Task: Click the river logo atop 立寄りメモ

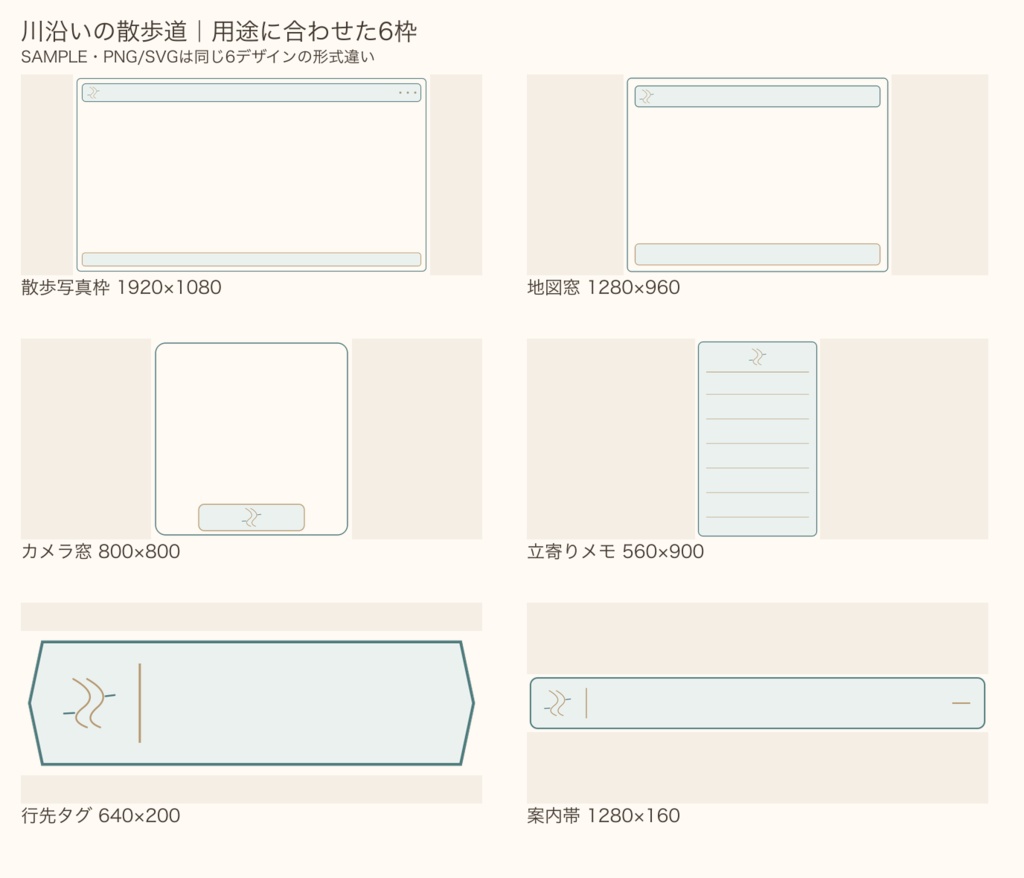Action: click(x=758, y=357)
